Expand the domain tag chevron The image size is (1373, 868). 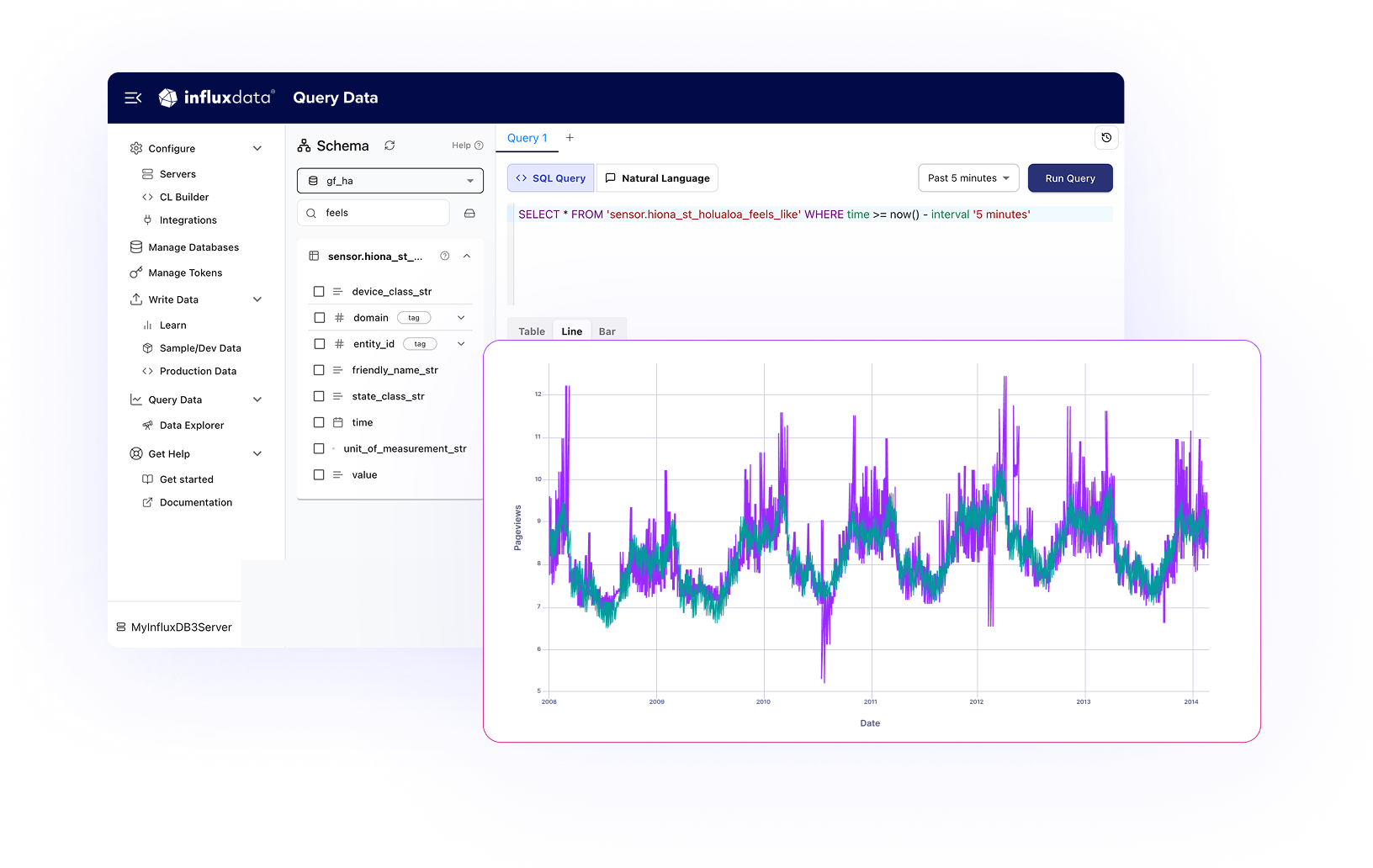tap(461, 317)
